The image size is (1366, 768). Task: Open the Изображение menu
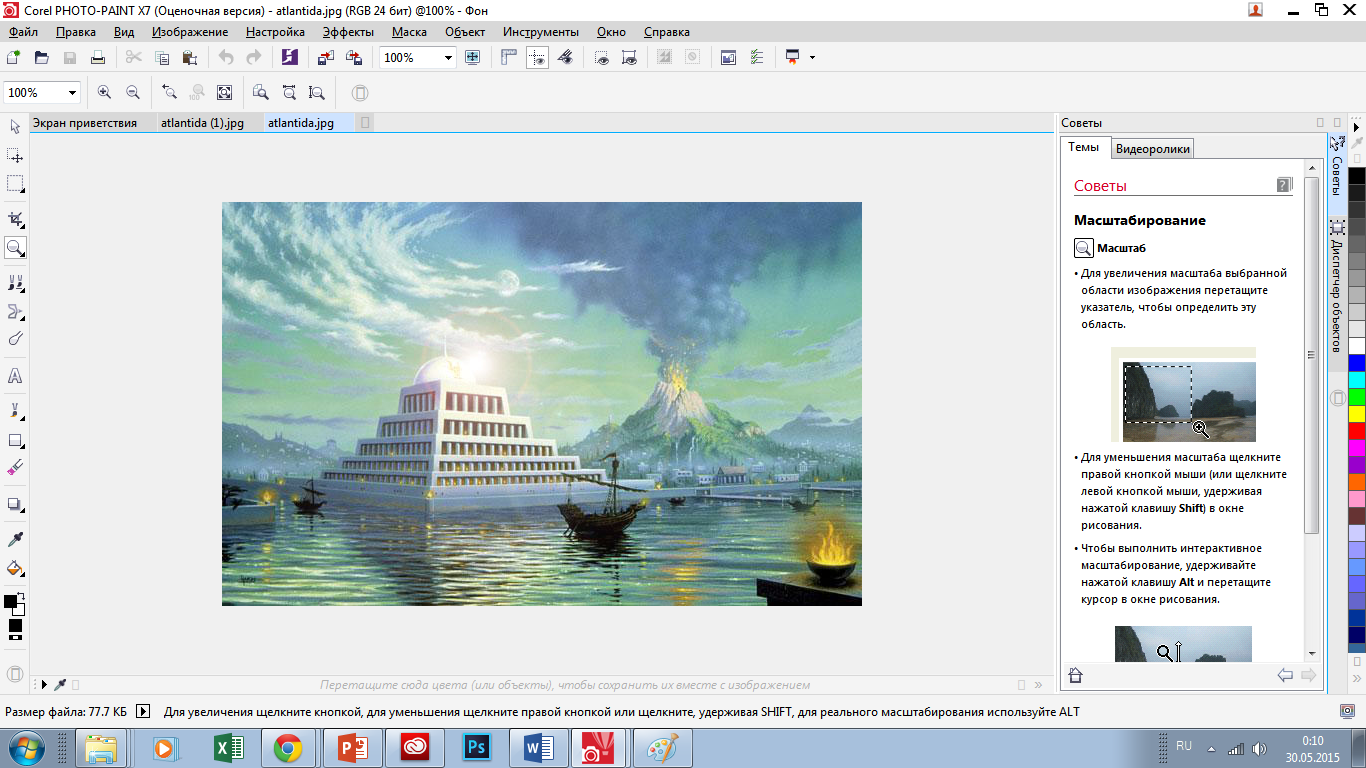coord(190,32)
